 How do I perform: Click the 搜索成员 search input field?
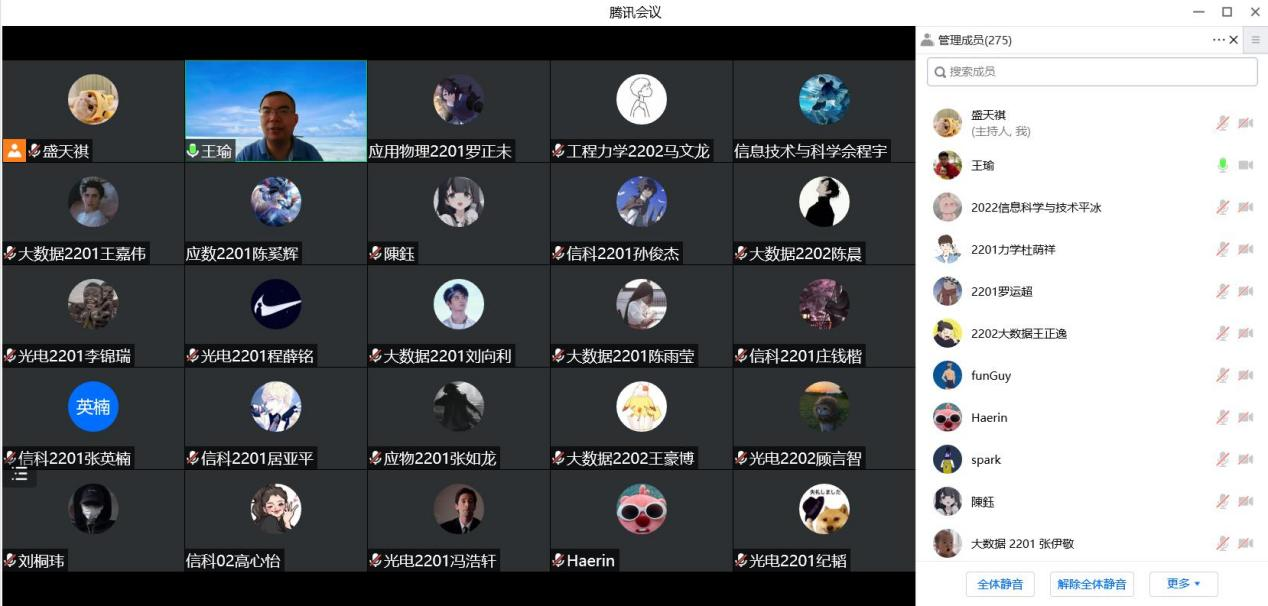tap(1092, 72)
